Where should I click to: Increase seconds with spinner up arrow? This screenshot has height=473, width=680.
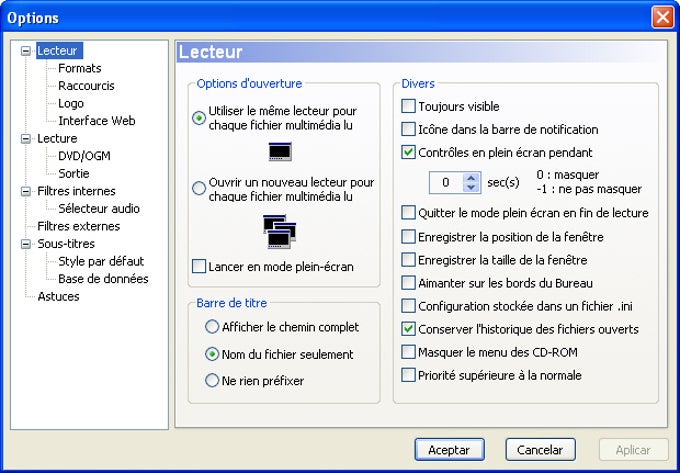(471, 178)
